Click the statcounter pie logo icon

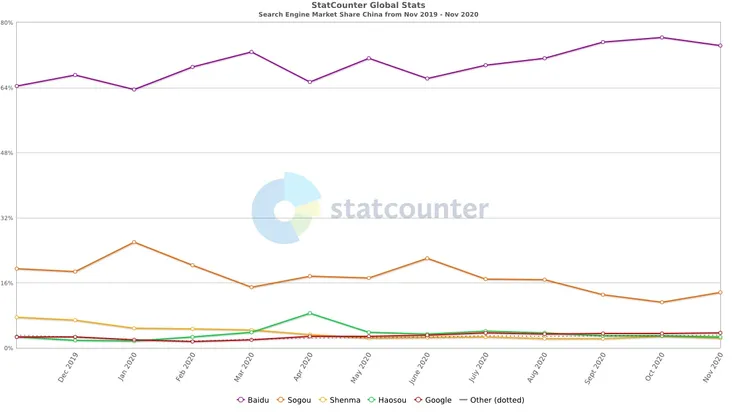click(286, 208)
